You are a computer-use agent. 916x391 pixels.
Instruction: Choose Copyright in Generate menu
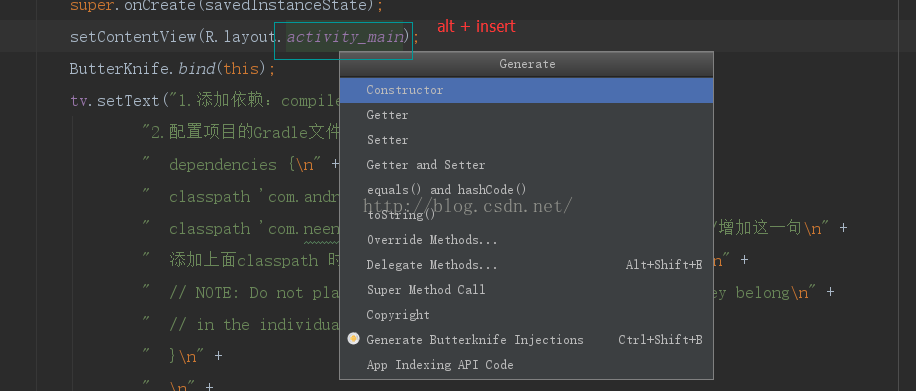click(526, 315)
